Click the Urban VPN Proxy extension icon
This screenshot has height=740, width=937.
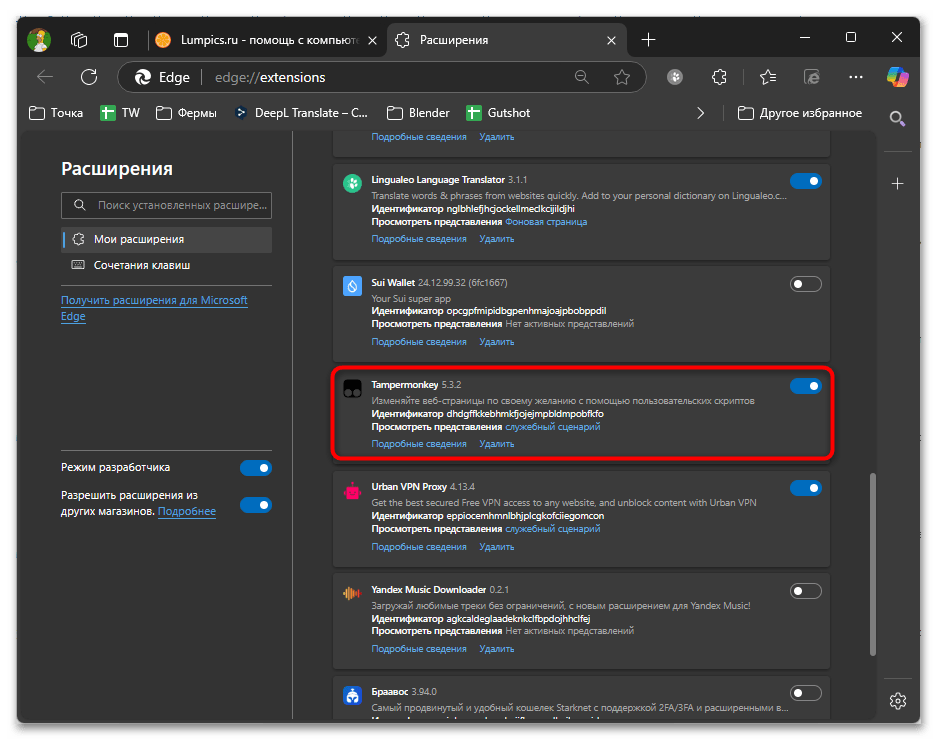point(353,491)
